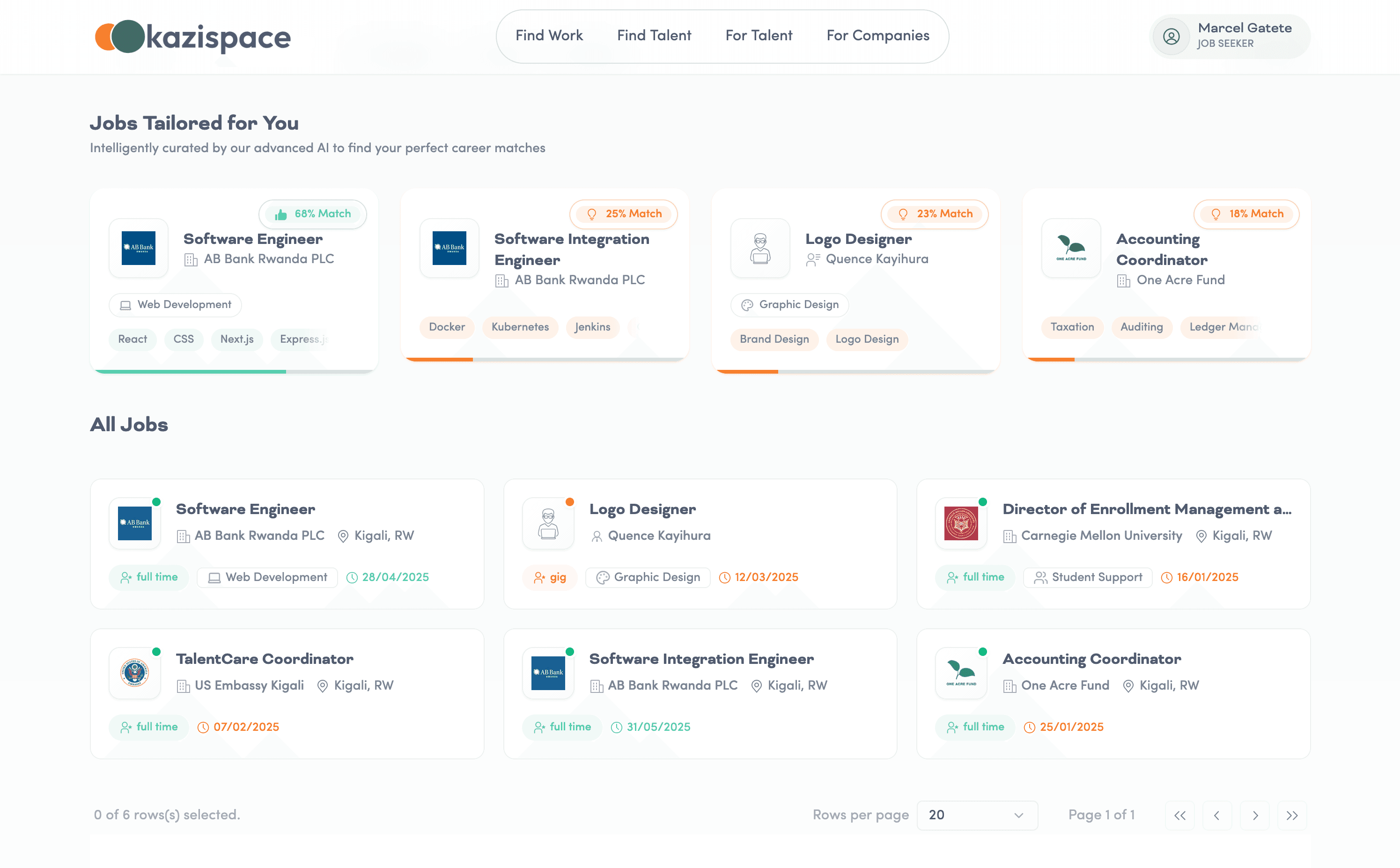Click the kazispace logo

(x=193, y=37)
